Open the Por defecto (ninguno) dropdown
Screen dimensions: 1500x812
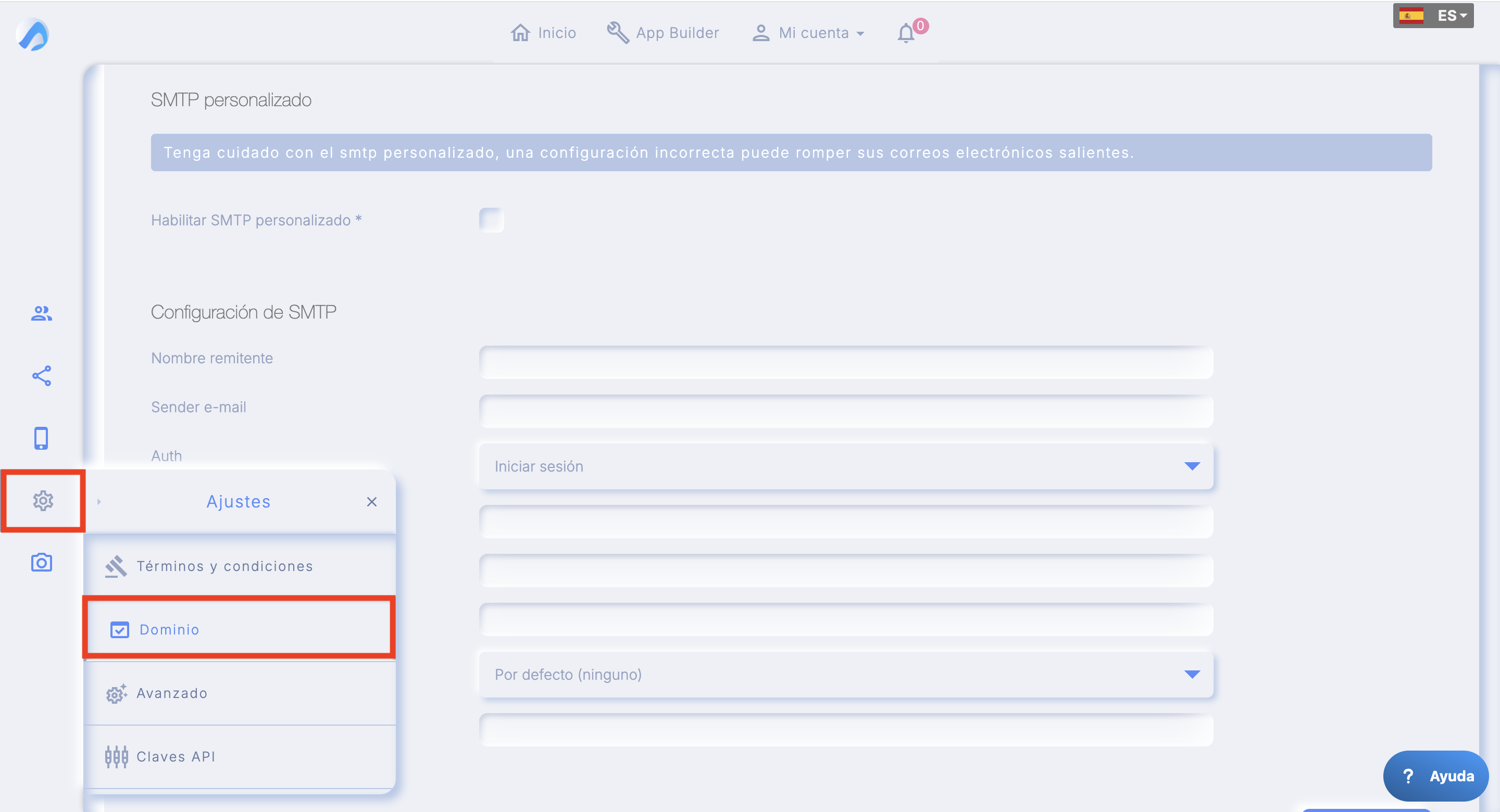[846, 675]
